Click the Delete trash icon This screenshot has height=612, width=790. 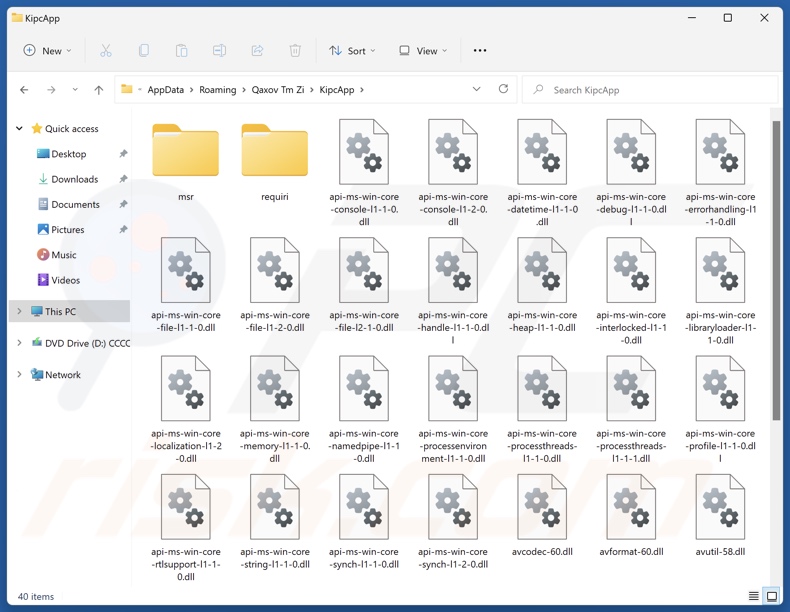[295, 51]
